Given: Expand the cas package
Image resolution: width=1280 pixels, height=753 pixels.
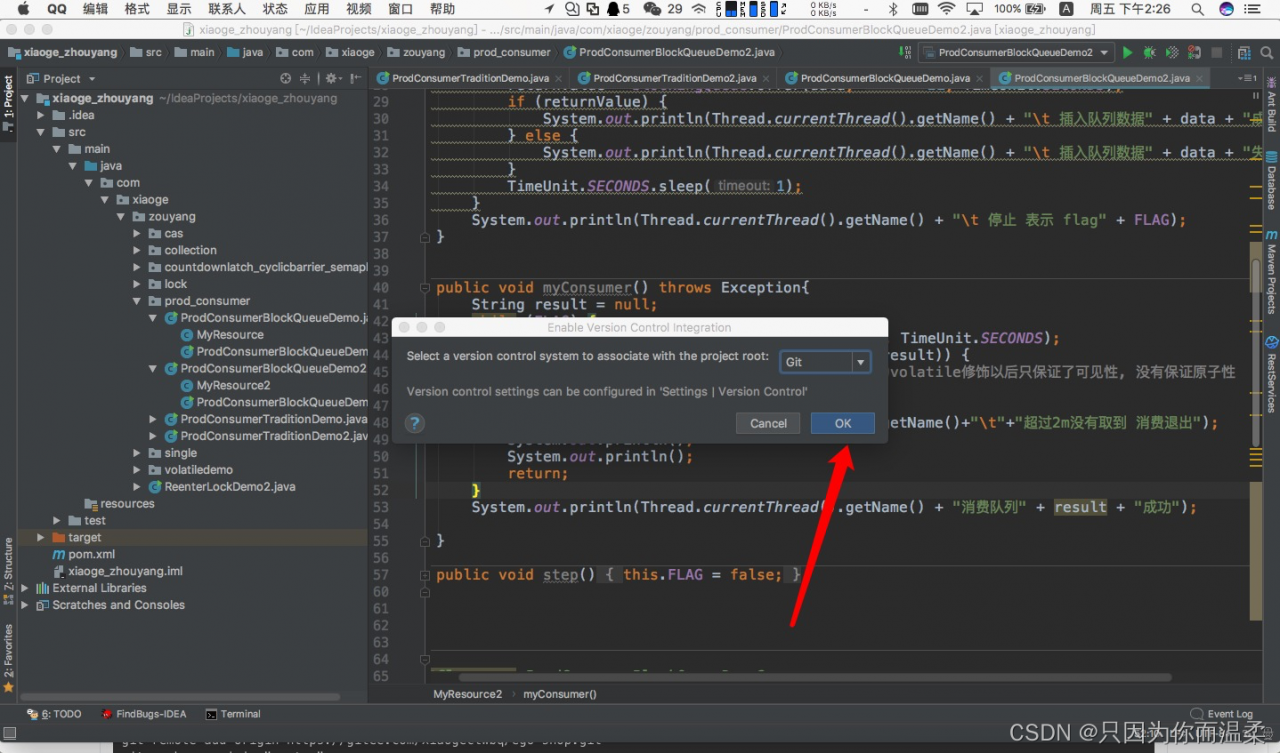Looking at the screenshot, I should pyautogui.click(x=137, y=233).
